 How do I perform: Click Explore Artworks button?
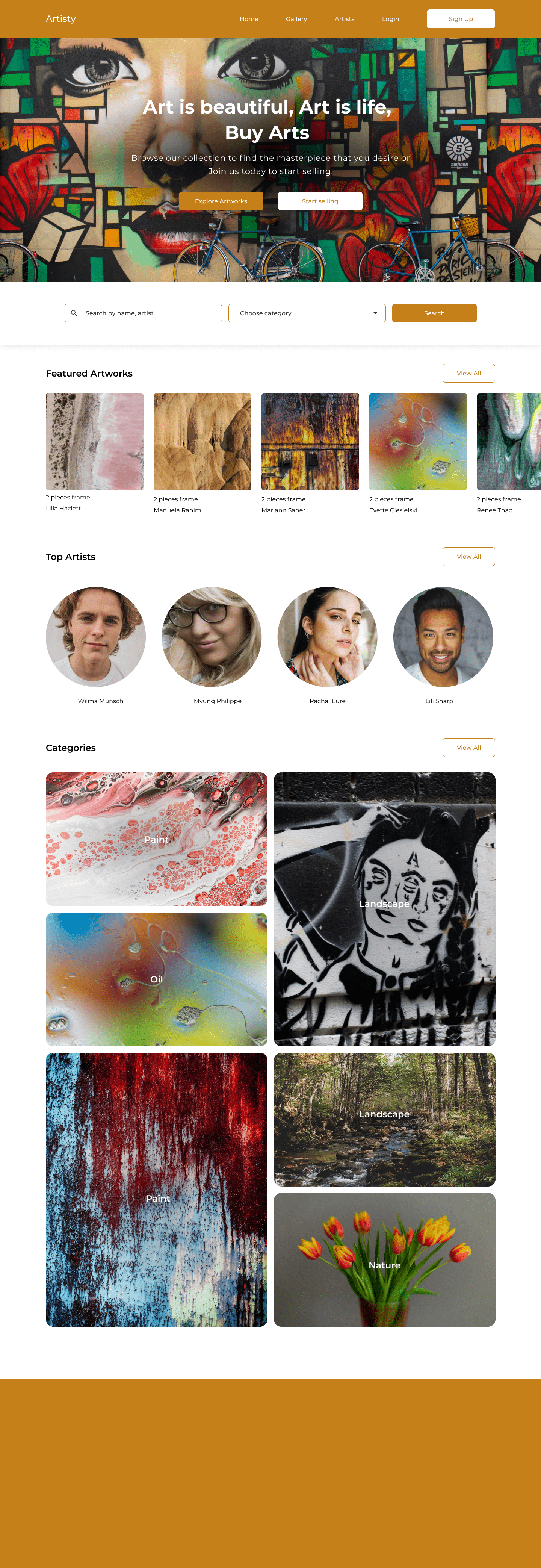[x=221, y=201]
